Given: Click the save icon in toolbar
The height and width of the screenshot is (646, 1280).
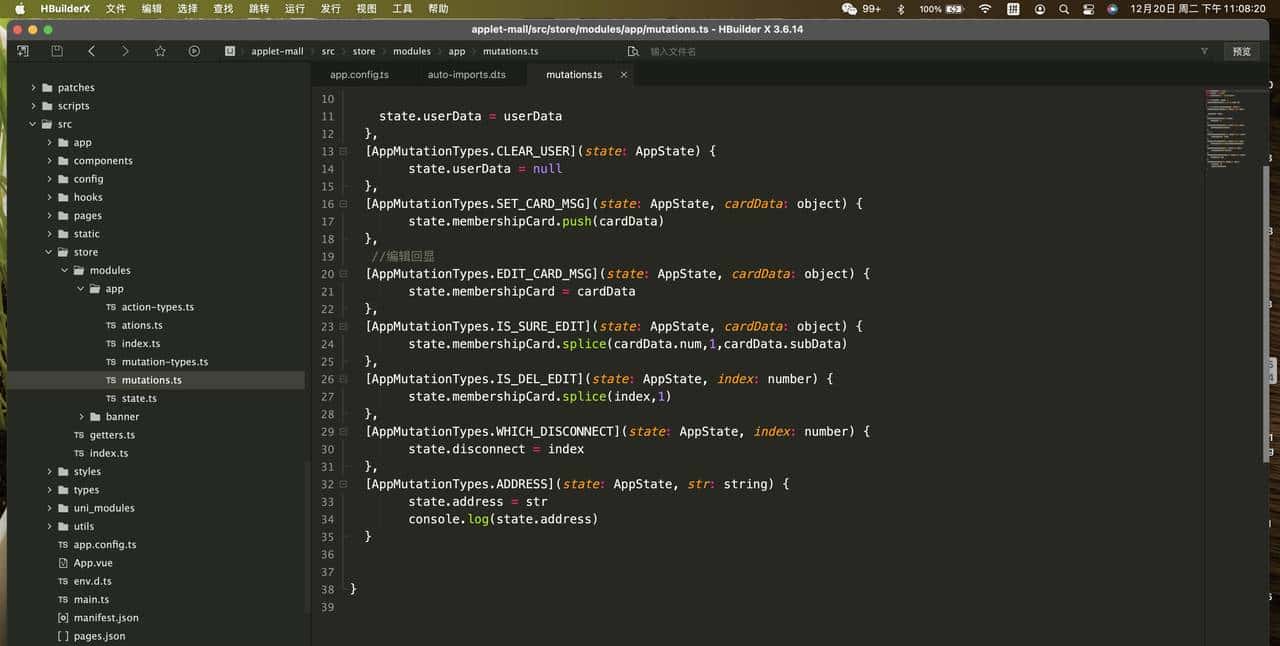Looking at the screenshot, I should tap(57, 51).
